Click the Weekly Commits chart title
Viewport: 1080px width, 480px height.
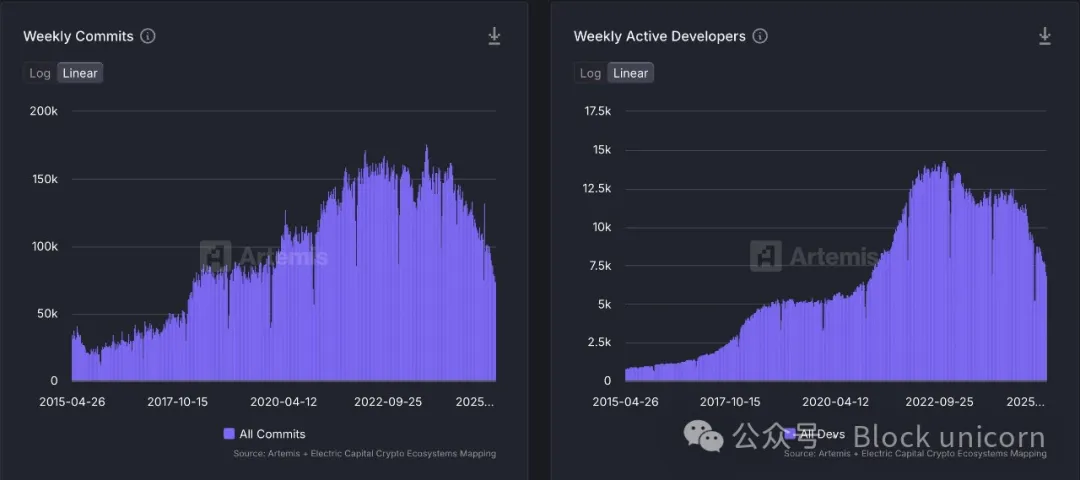pos(78,36)
